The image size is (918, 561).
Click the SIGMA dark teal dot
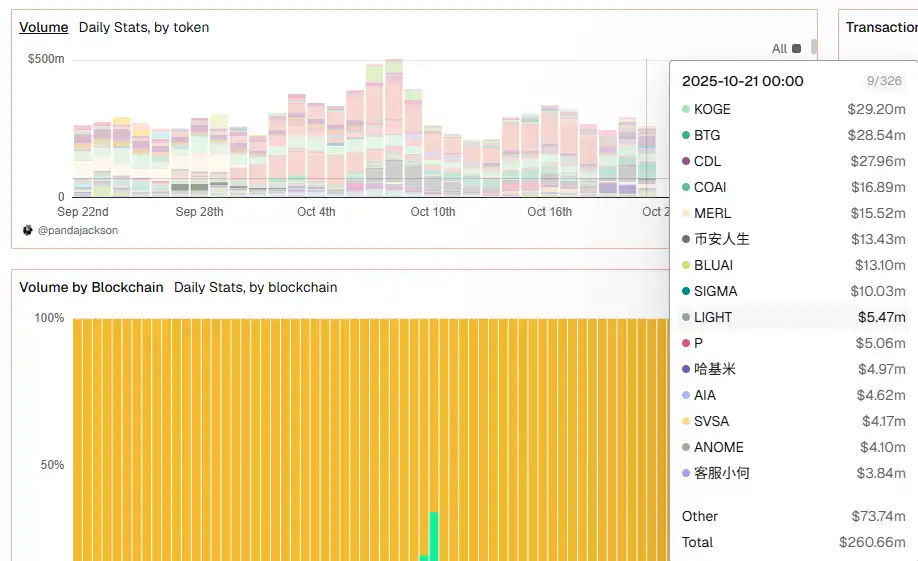(686, 291)
